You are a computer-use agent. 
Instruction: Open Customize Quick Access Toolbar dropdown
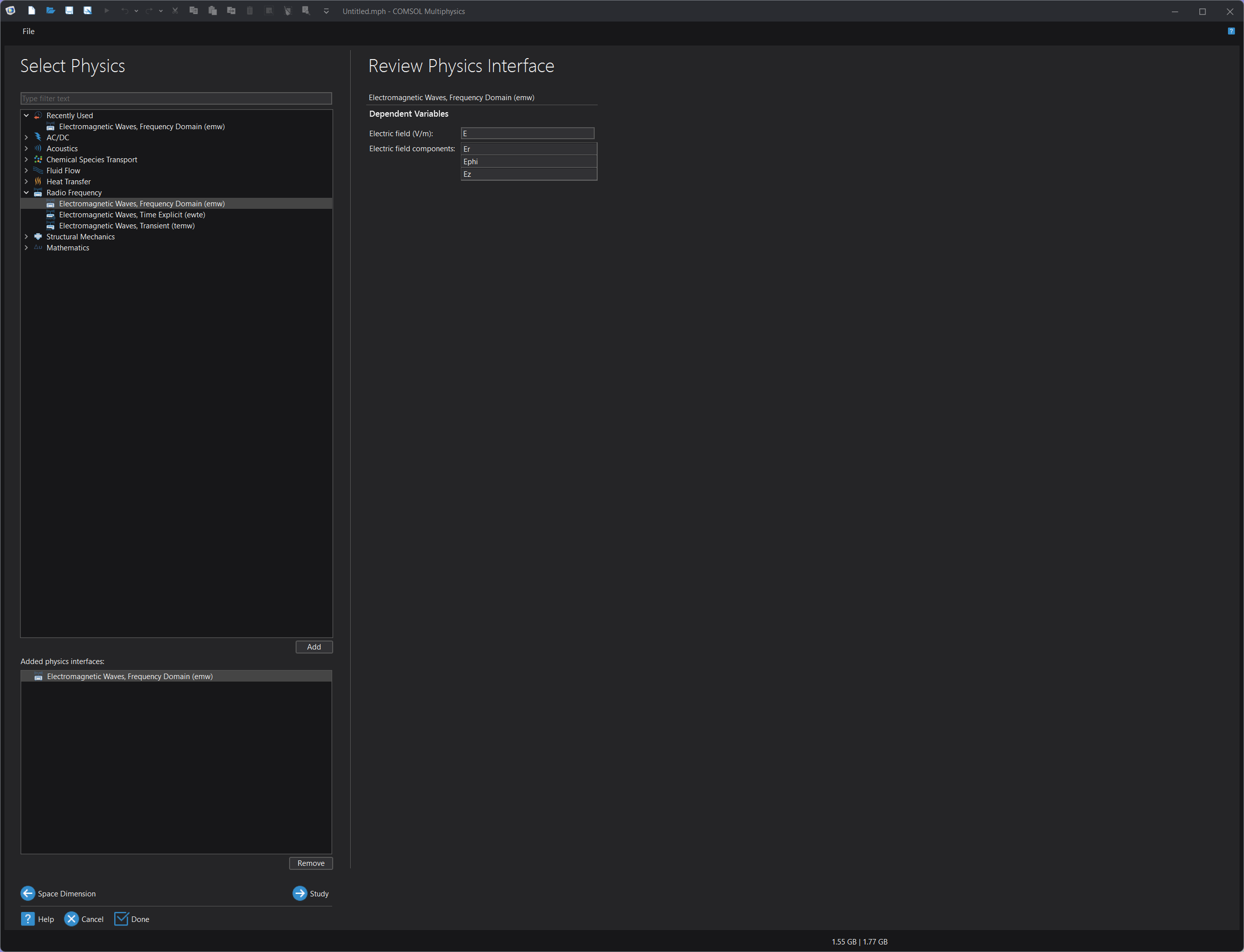(x=326, y=12)
